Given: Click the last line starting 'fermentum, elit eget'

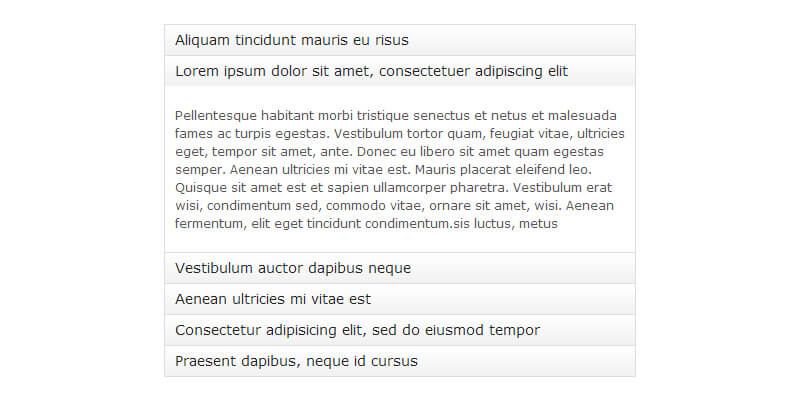Looking at the screenshot, I should tap(366, 223).
